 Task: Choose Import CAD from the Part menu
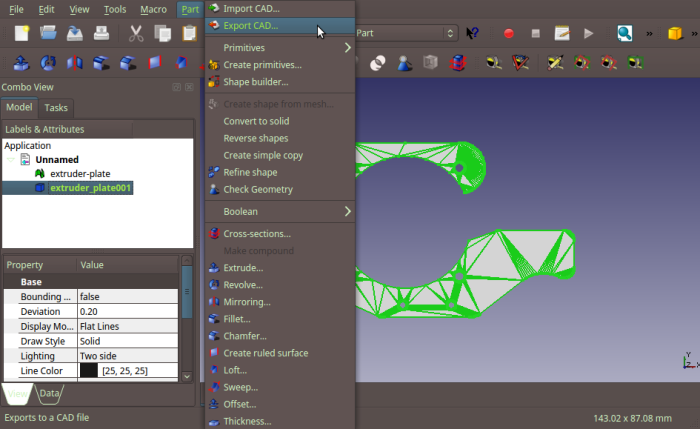click(280, 8)
